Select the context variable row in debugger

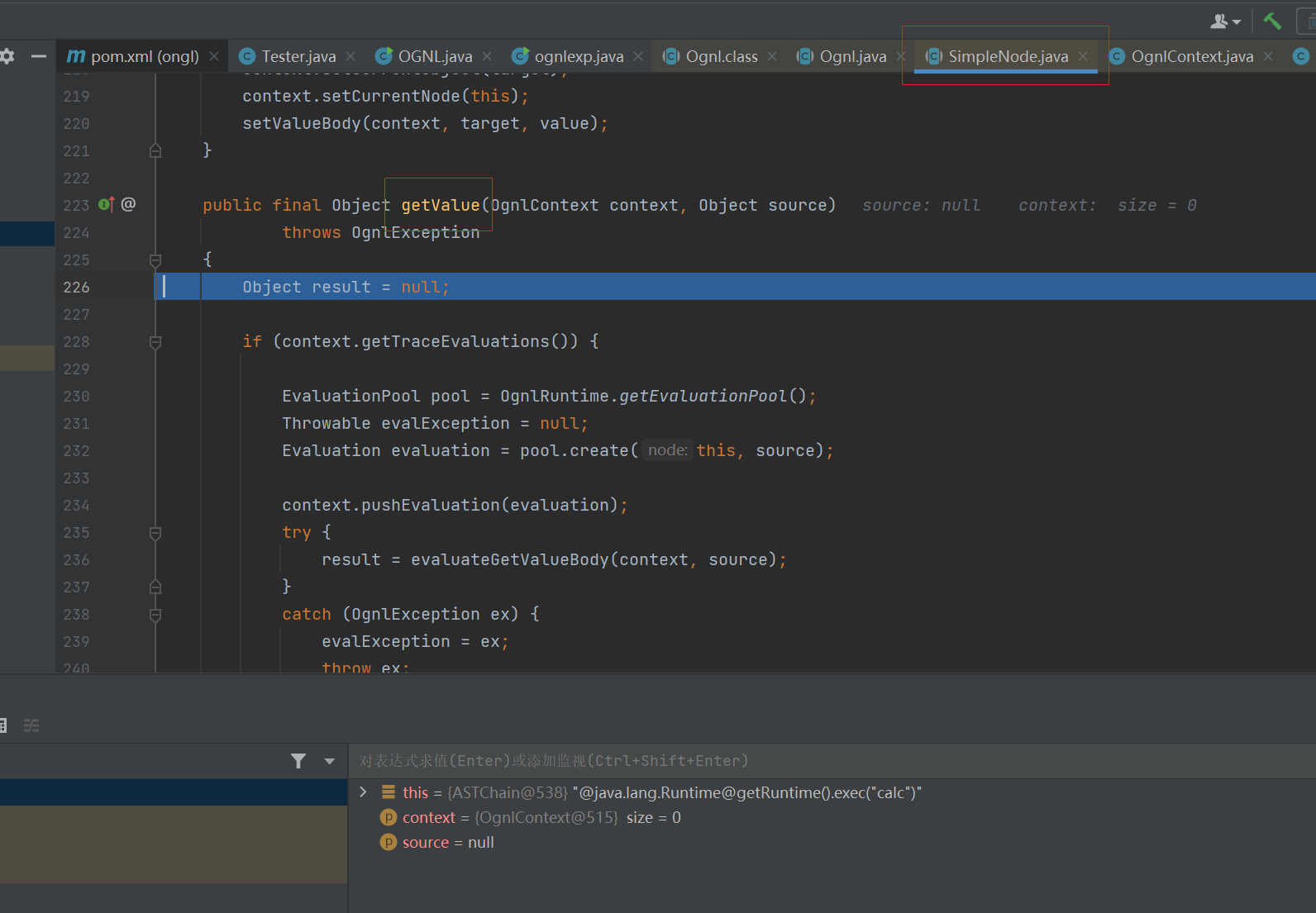[832, 817]
